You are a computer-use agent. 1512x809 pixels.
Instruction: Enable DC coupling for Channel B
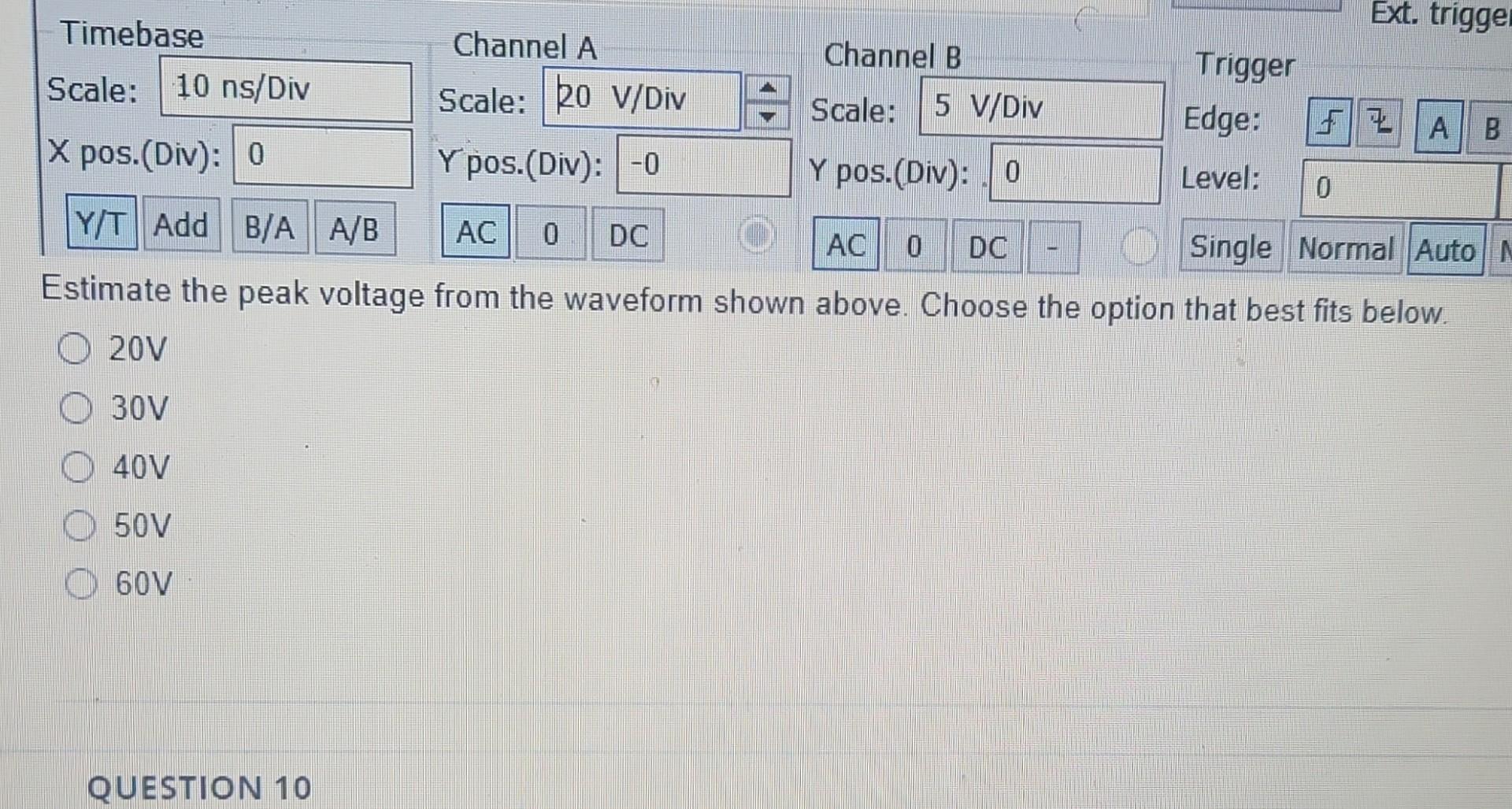click(989, 247)
